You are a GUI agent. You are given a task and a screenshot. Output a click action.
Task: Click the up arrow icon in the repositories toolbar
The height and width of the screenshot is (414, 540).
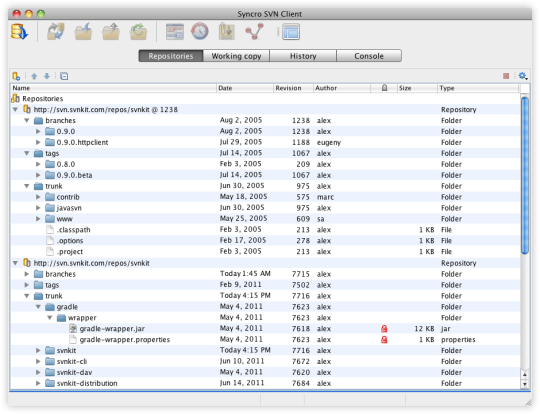click(x=34, y=76)
